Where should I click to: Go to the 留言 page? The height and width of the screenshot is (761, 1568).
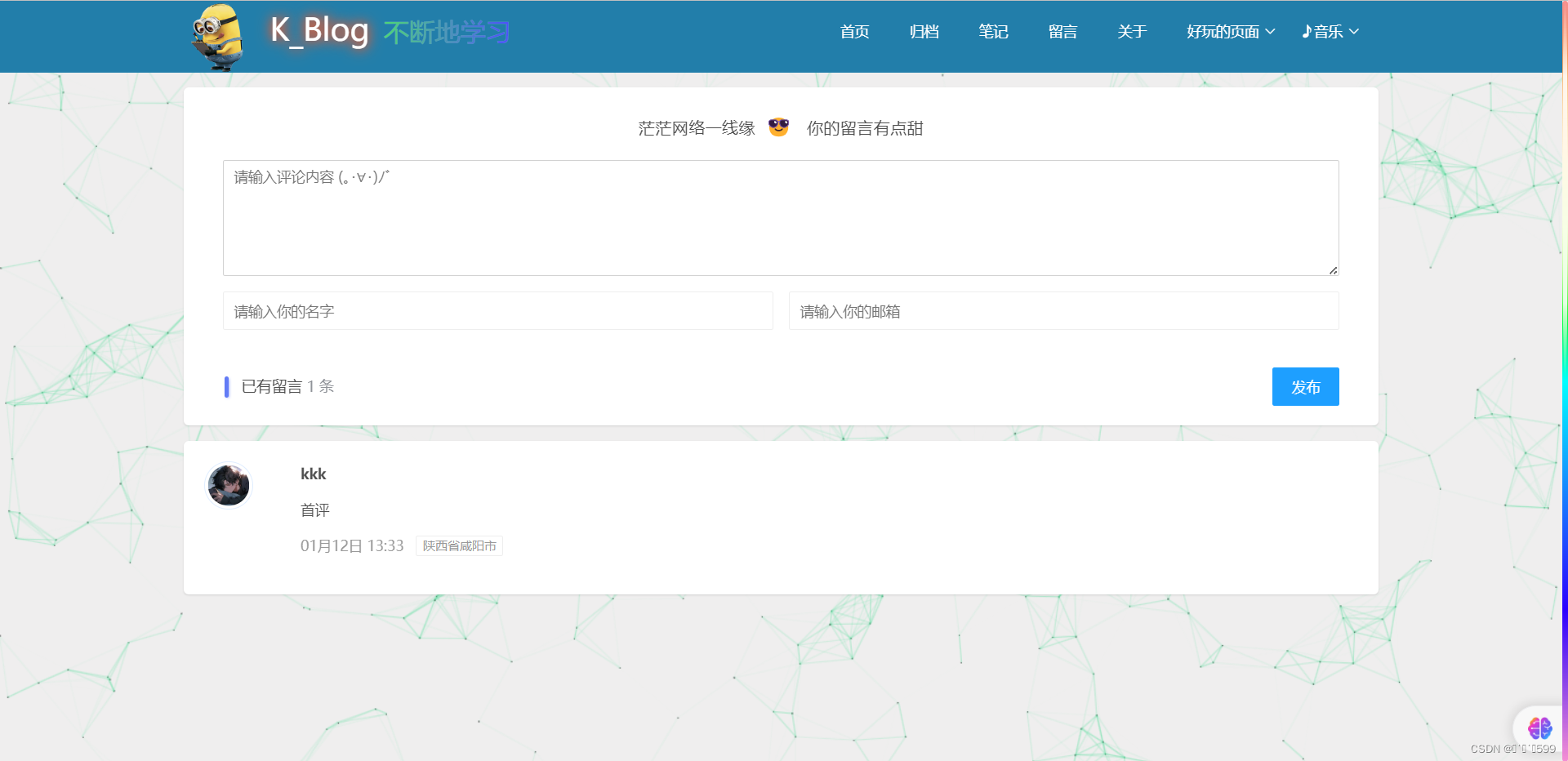click(x=1062, y=32)
